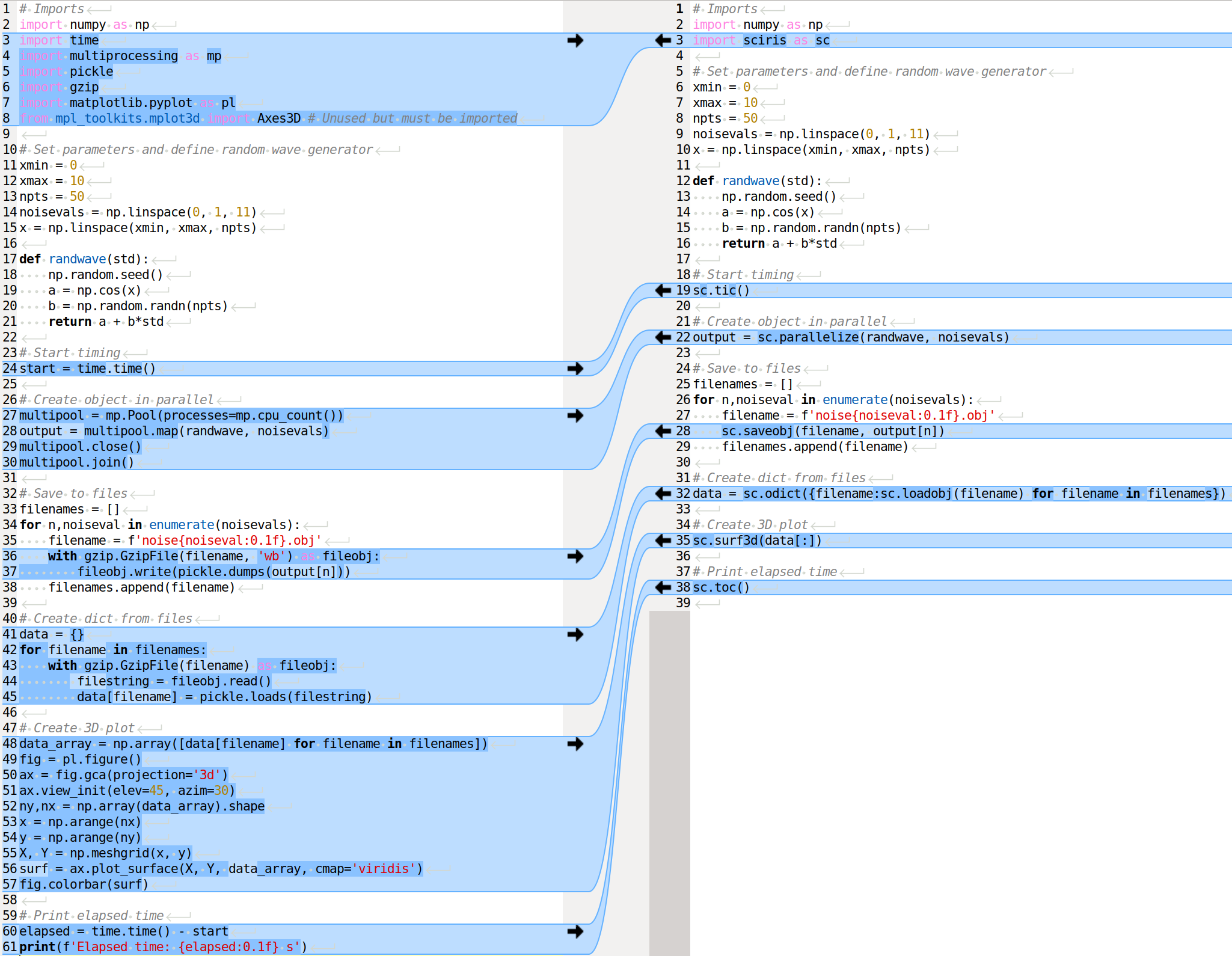Click right arrow on multipool mp.Pool line
Viewport: 1232px width, 956px height.
575,415
